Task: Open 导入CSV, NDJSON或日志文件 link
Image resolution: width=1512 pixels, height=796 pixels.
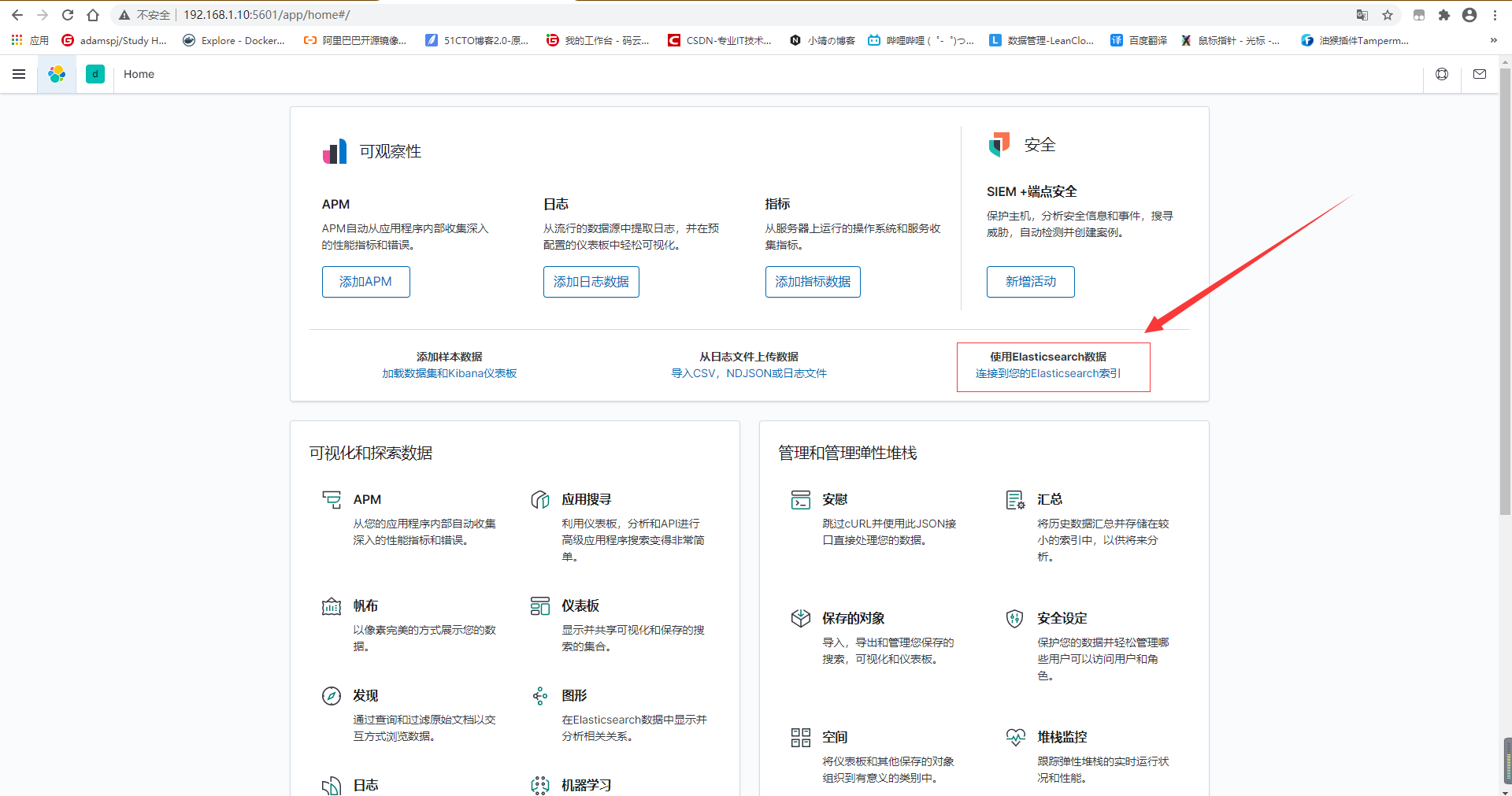Action: click(749, 373)
